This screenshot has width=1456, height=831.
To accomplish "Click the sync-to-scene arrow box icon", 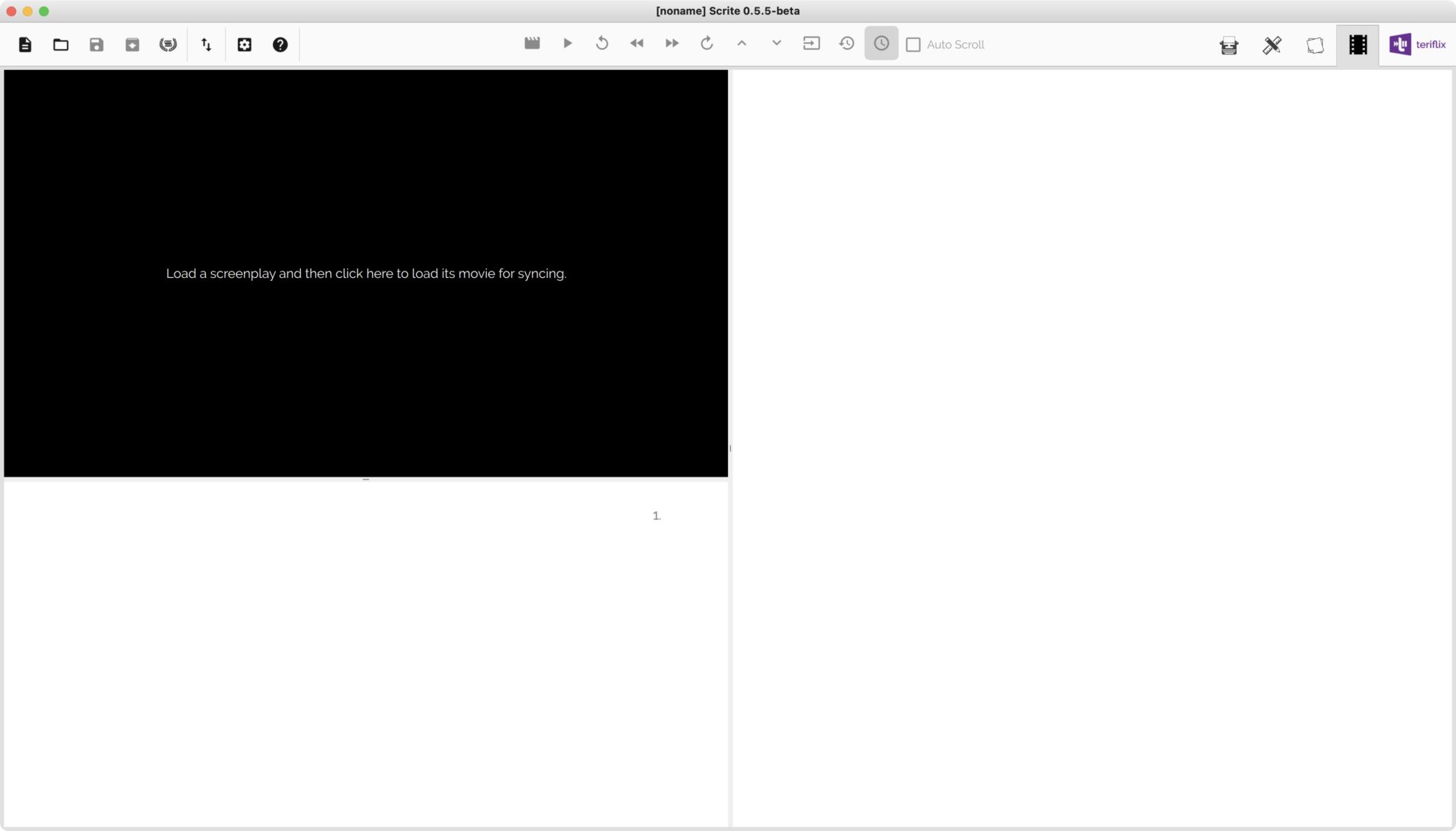I will tap(811, 43).
